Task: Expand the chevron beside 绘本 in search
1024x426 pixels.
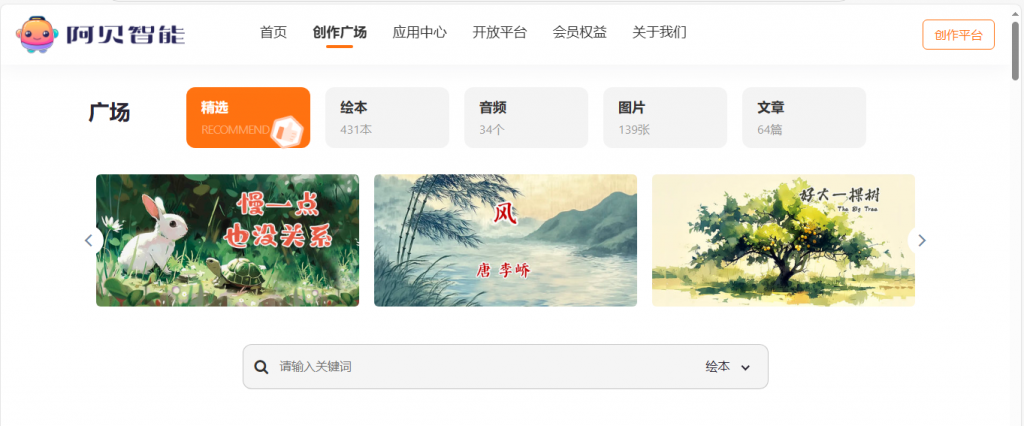Action: tap(745, 368)
